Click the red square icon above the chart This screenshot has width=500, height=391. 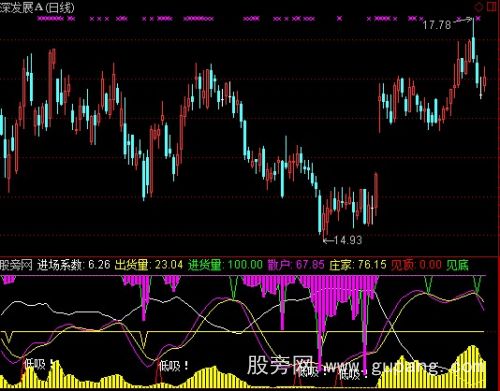(x=492, y=6)
